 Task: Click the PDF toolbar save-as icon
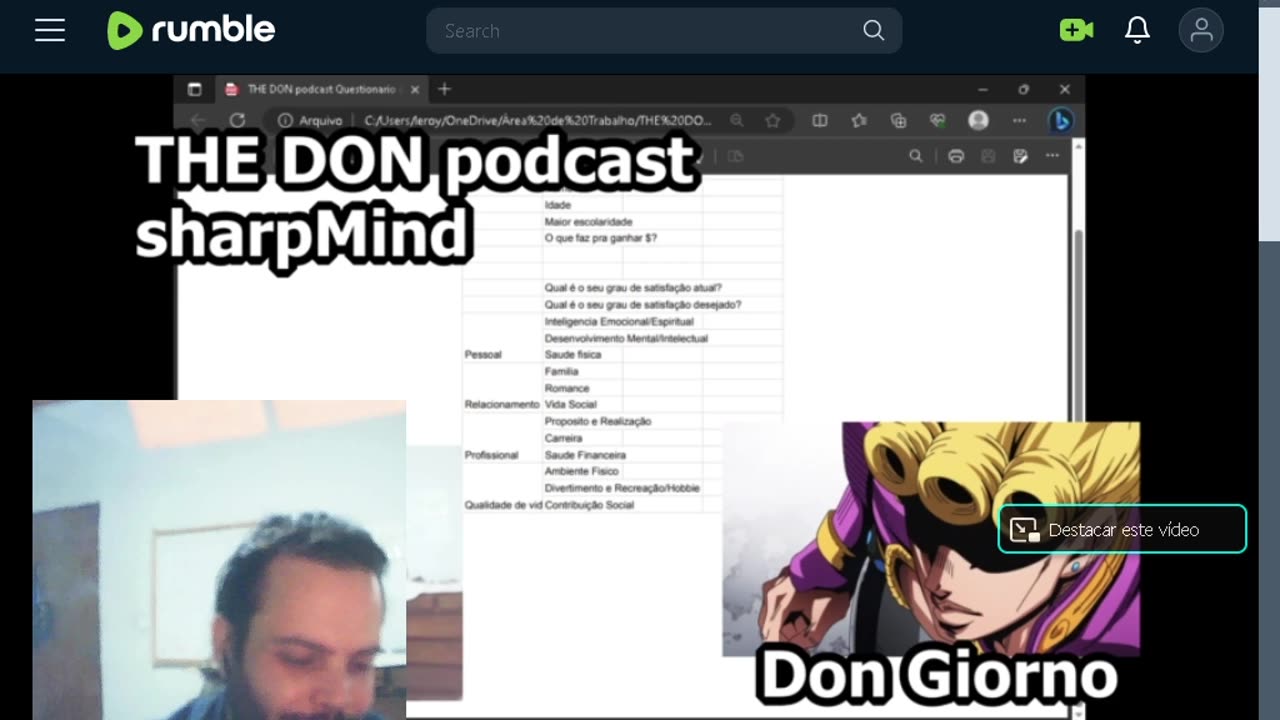click(1020, 156)
